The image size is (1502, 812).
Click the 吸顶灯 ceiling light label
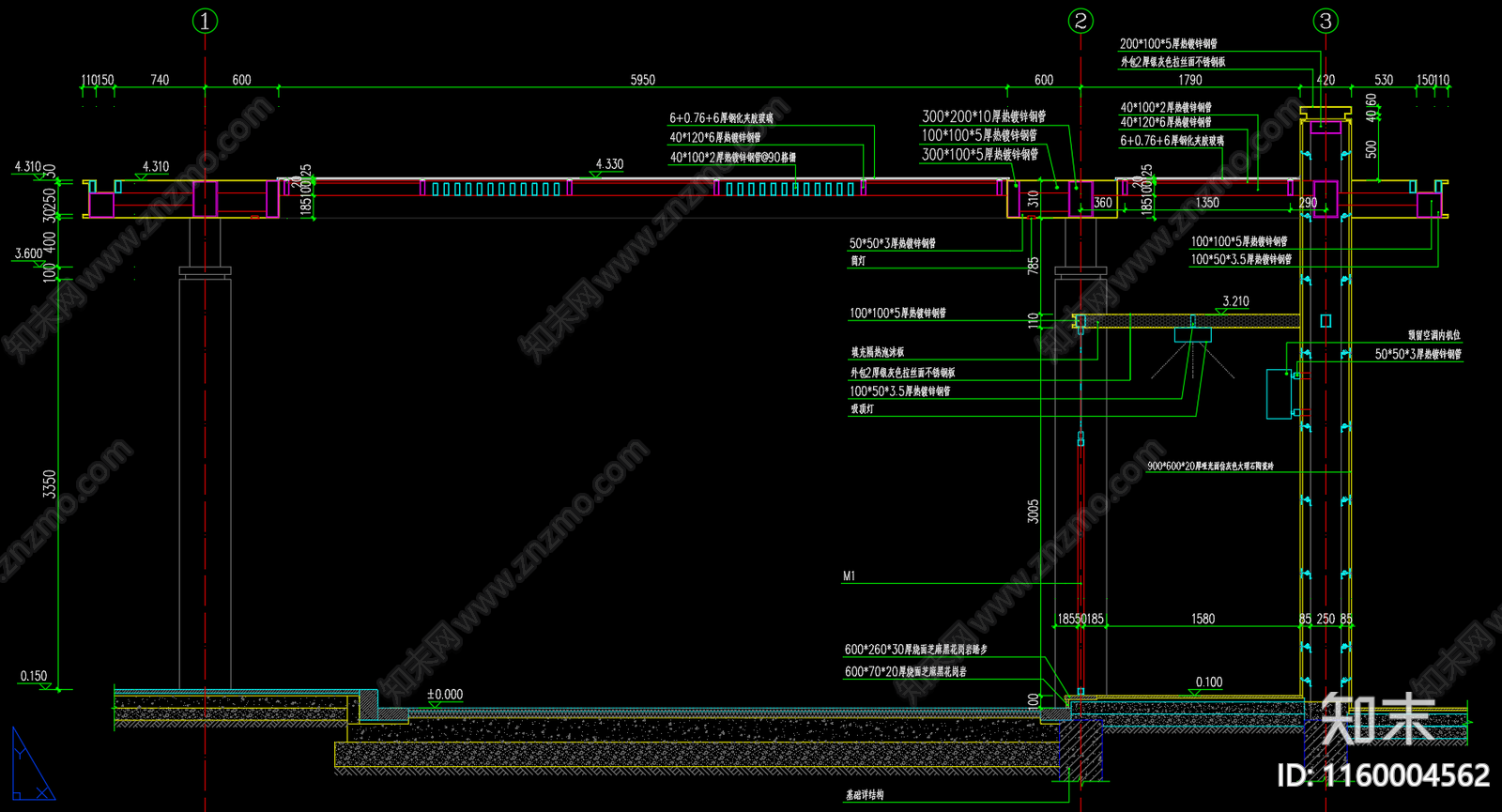pos(862,409)
